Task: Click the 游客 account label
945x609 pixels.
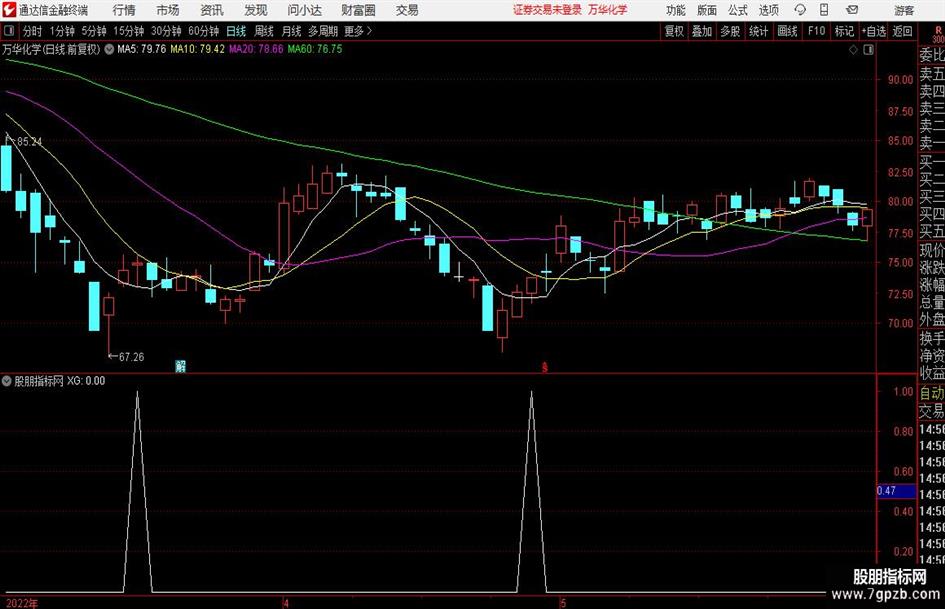Action: 903,10
